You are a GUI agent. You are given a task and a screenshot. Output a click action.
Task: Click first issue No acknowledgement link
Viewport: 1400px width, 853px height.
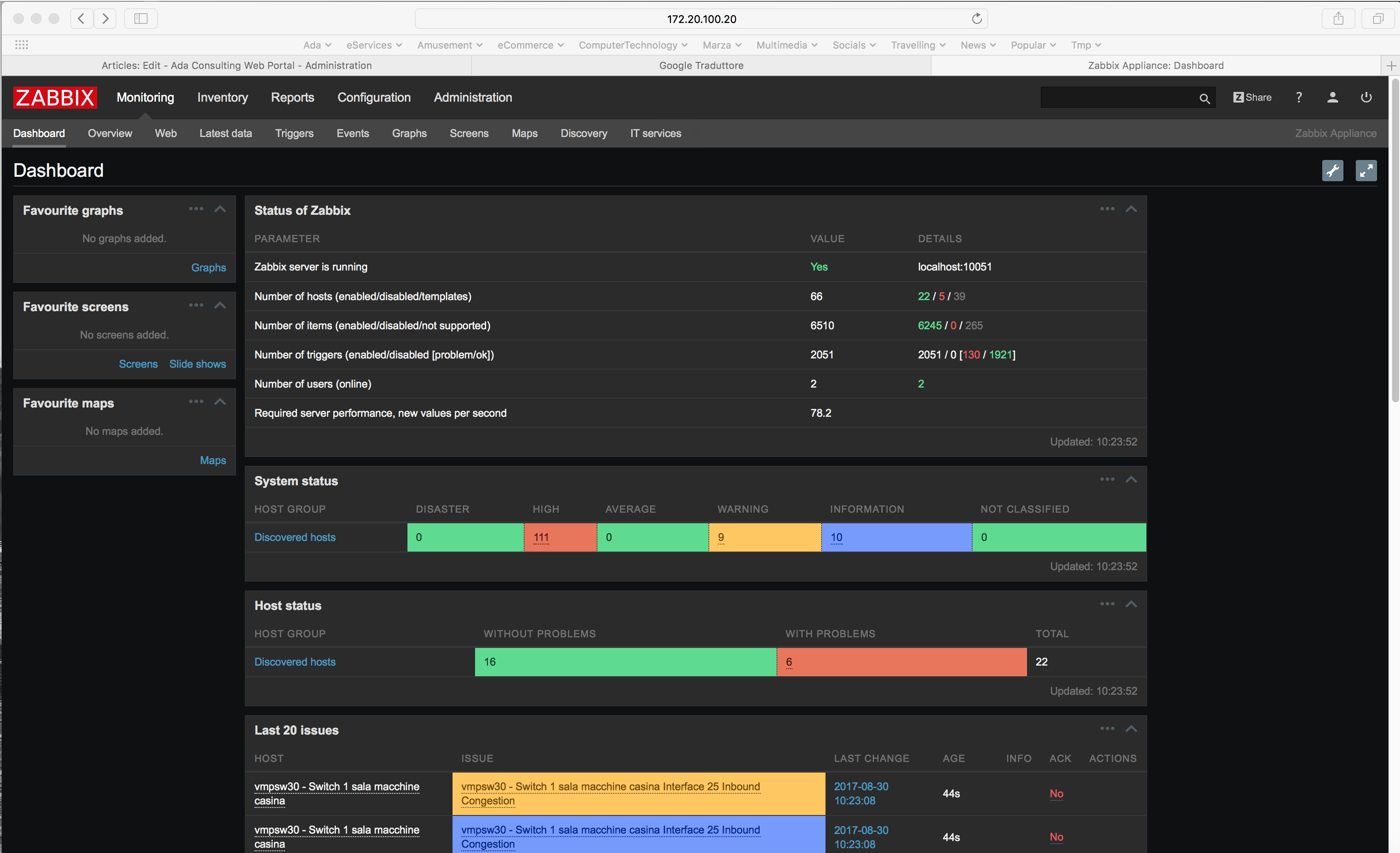click(1056, 793)
